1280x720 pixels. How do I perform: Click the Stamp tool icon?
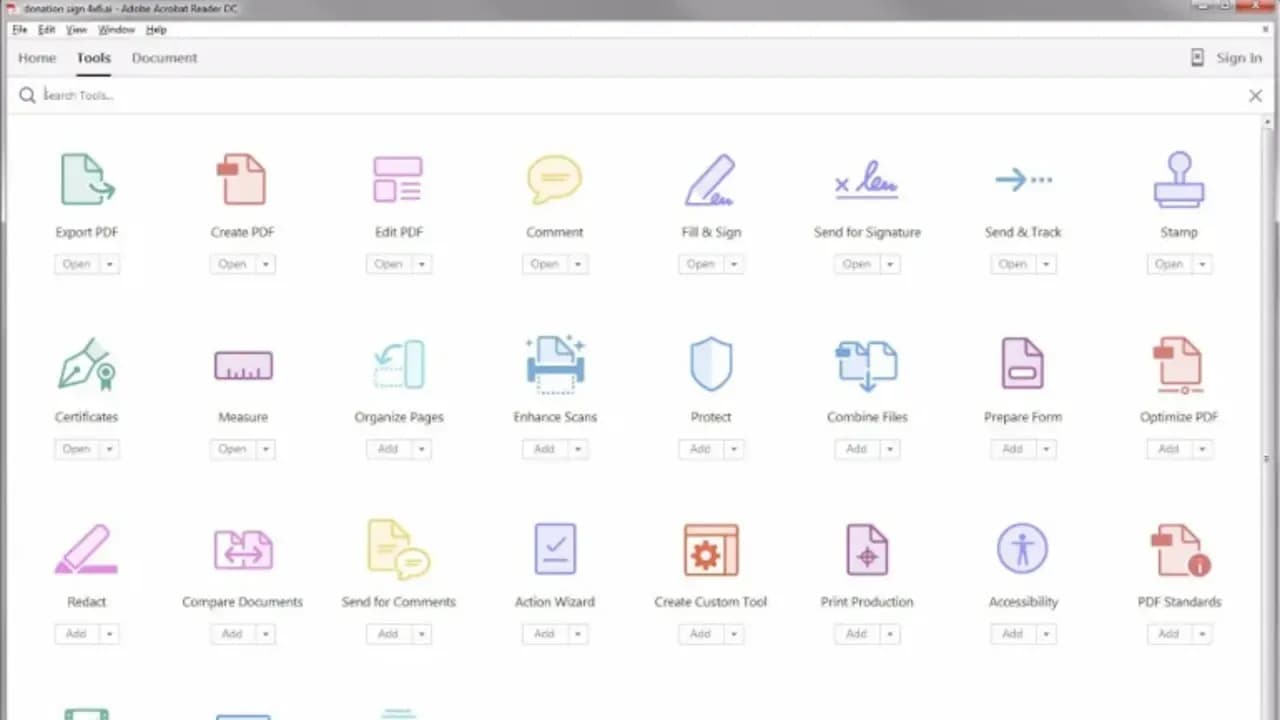[1179, 179]
